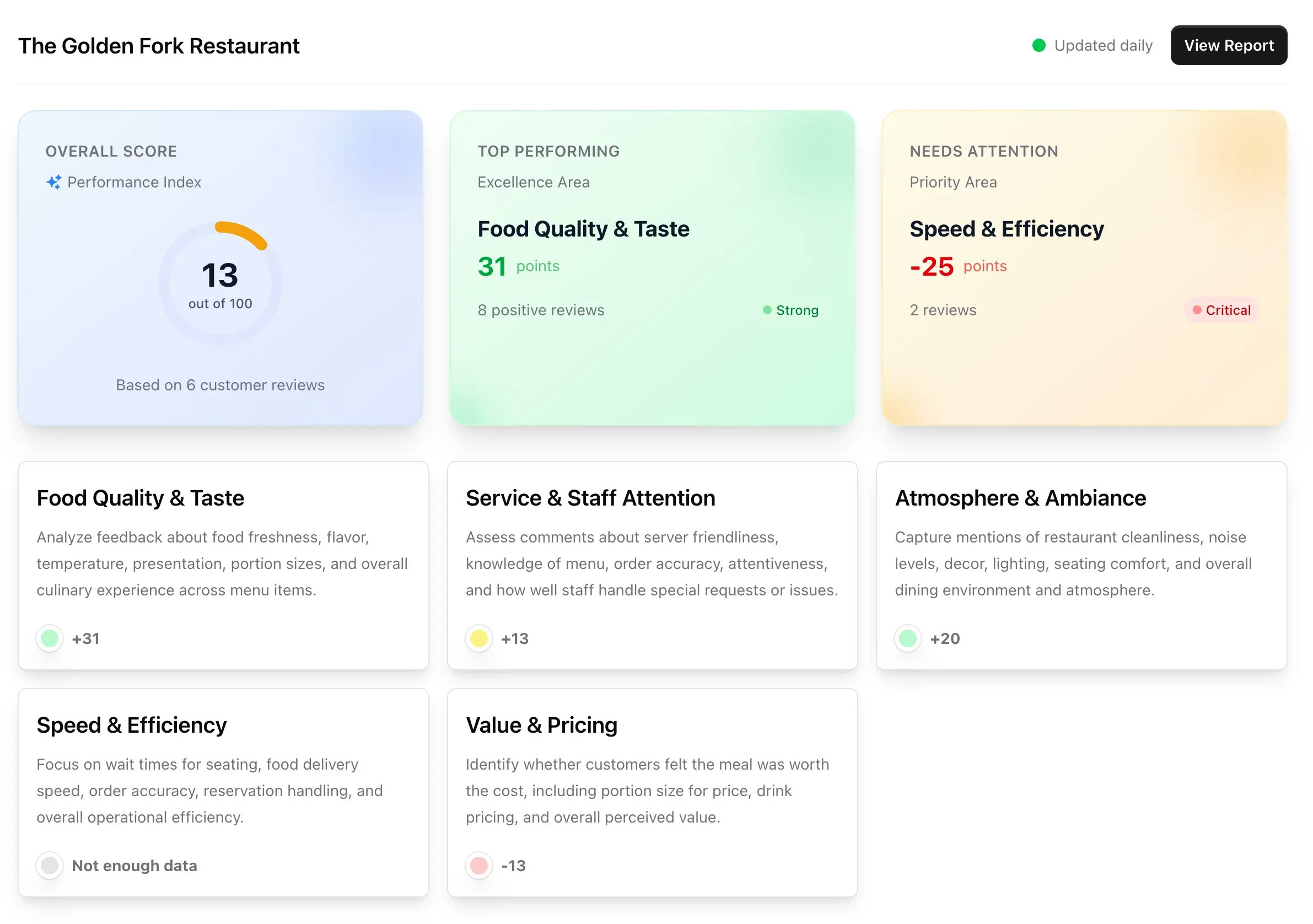
Task: Click the green indicator next to +31
Action: tap(50, 638)
